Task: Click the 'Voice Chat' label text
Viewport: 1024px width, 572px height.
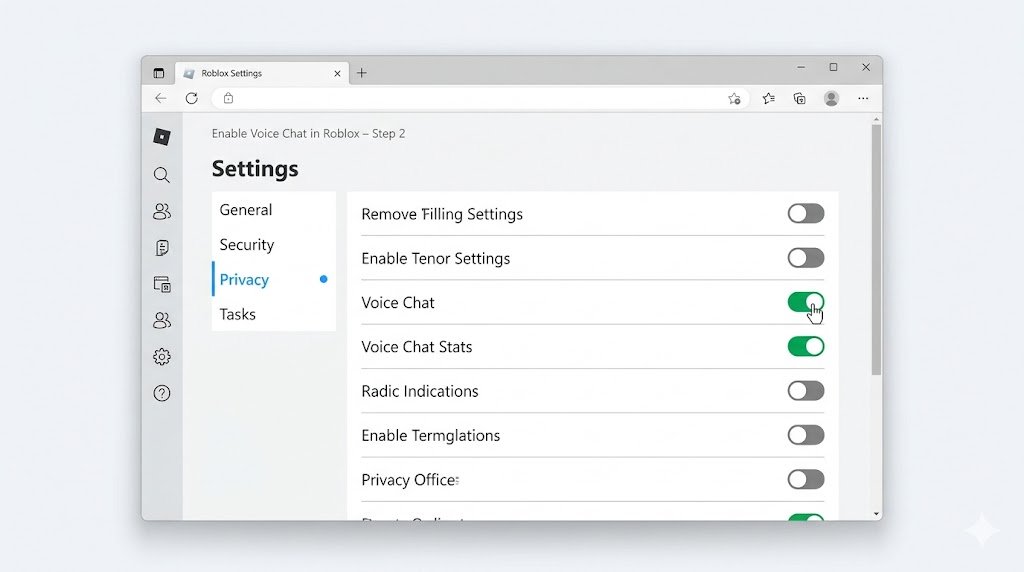Action: pos(398,302)
